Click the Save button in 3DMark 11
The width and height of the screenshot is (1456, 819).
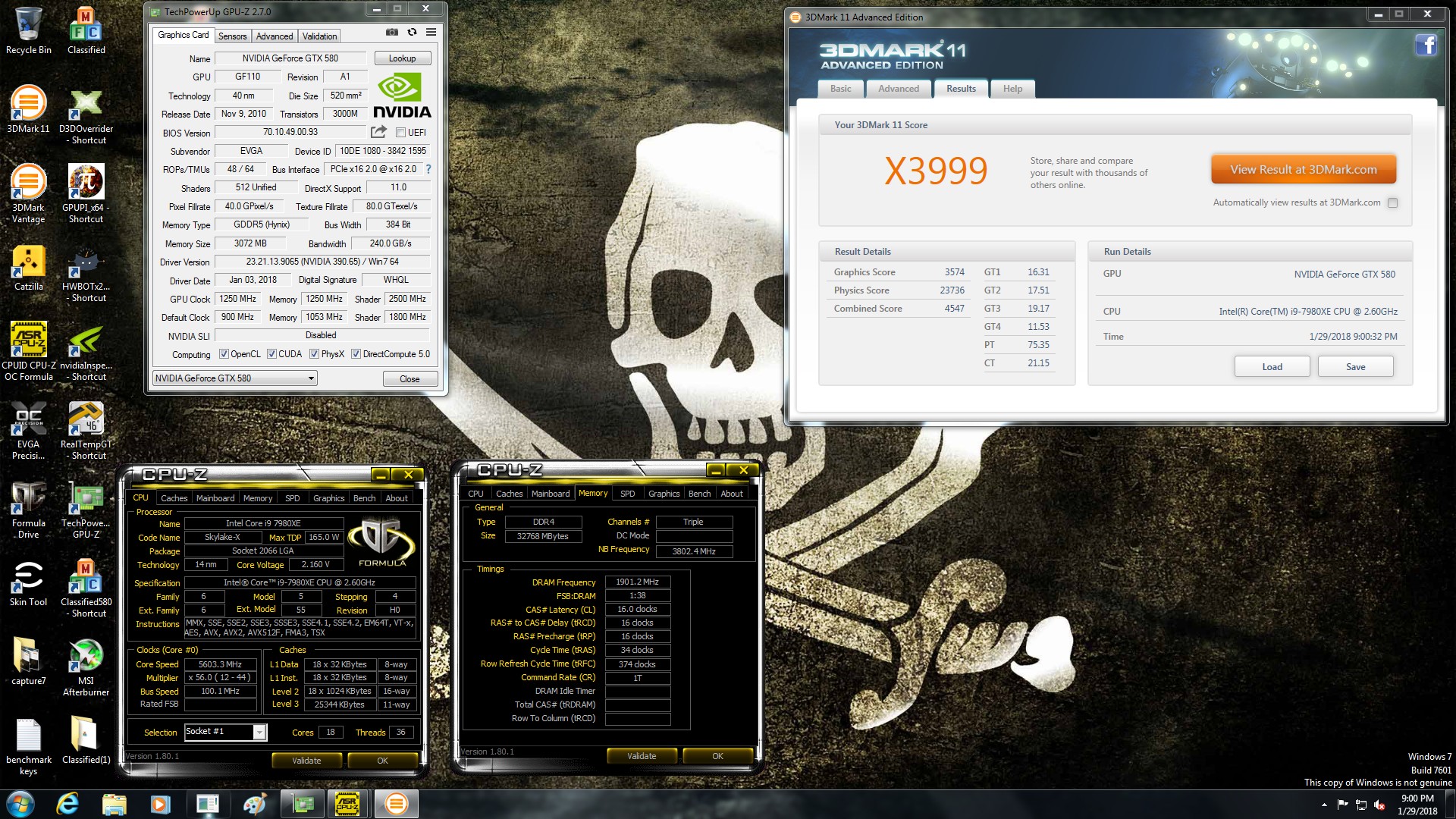click(1356, 367)
